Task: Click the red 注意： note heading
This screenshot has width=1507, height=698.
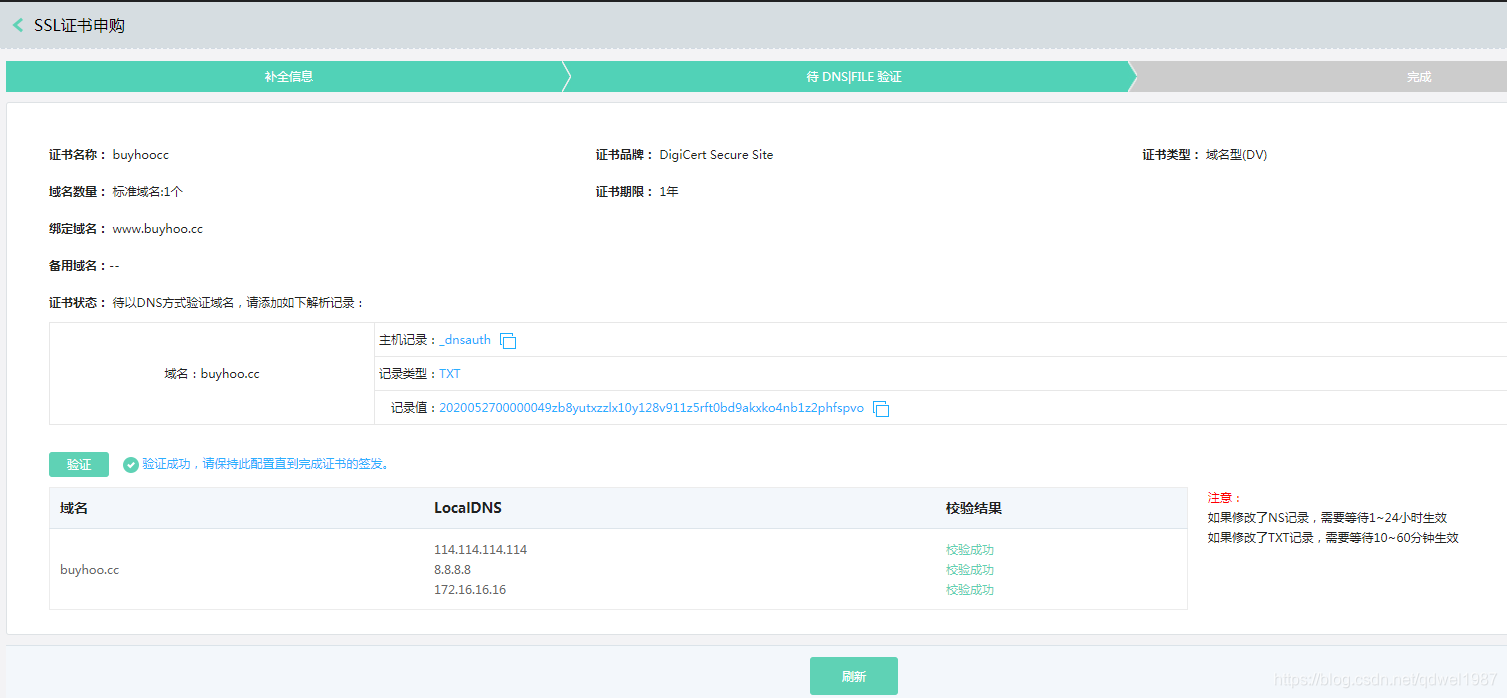Action: [1224, 498]
